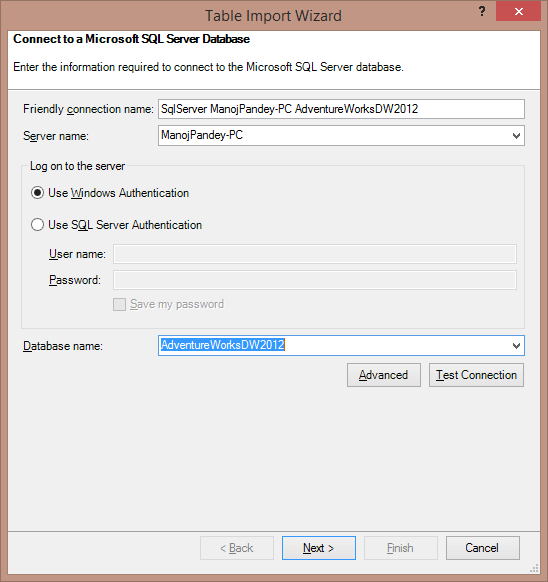Click the Advanced button
Screen dimensions: 548x582
click(384, 375)
